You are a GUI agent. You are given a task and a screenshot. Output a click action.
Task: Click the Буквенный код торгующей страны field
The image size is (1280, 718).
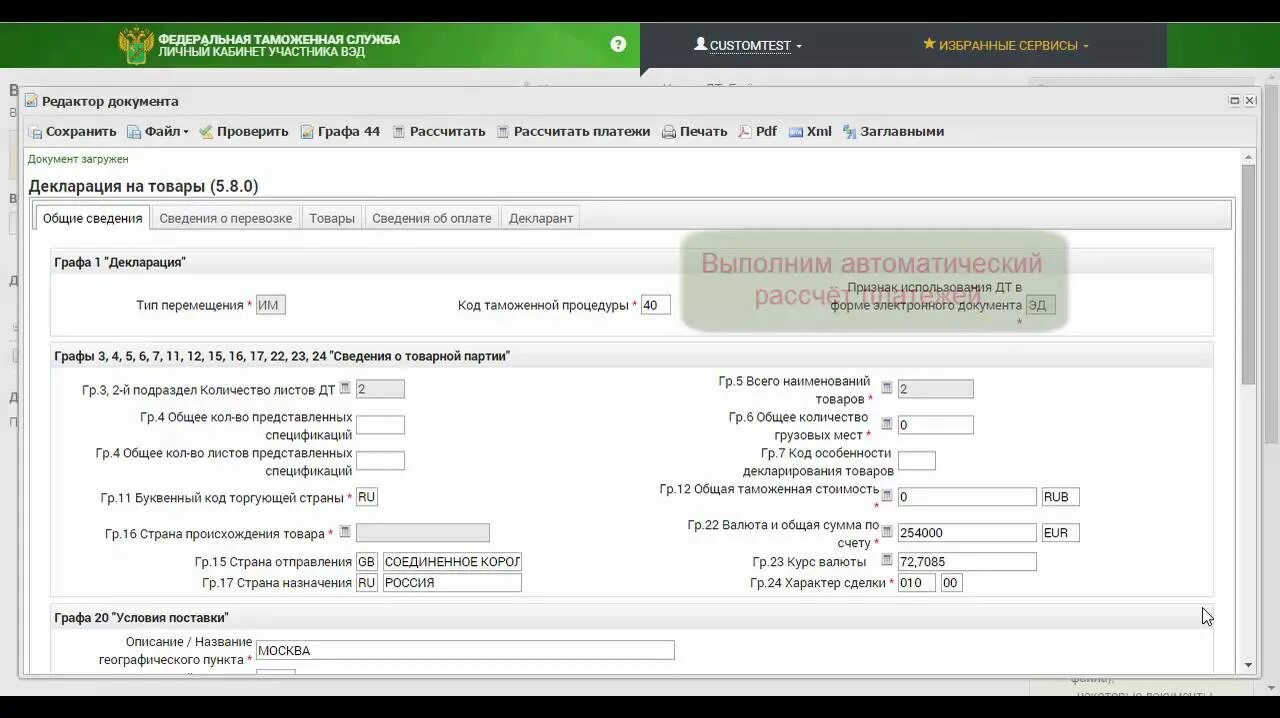point(366,497)
